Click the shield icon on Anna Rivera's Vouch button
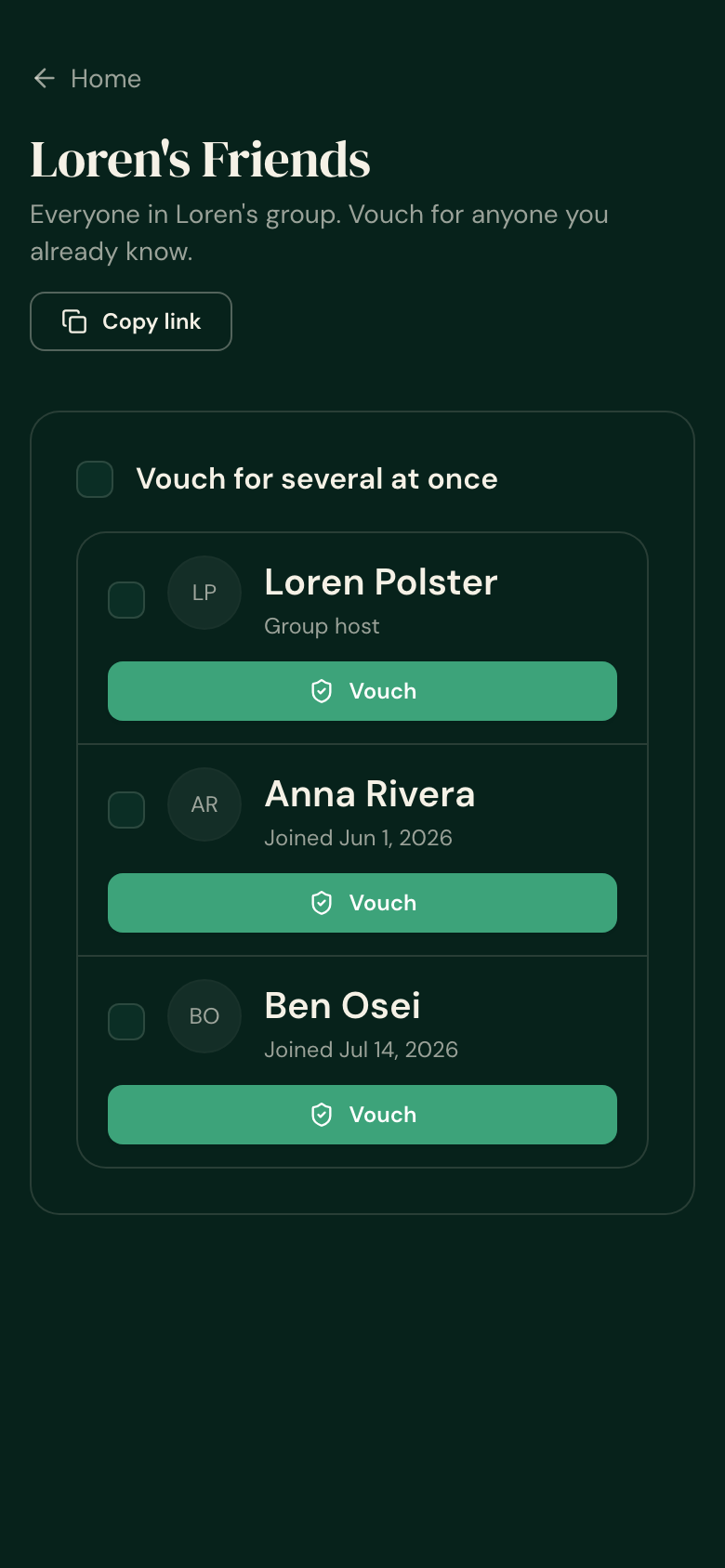725x1568 pixels. click(x=322, y=903)
